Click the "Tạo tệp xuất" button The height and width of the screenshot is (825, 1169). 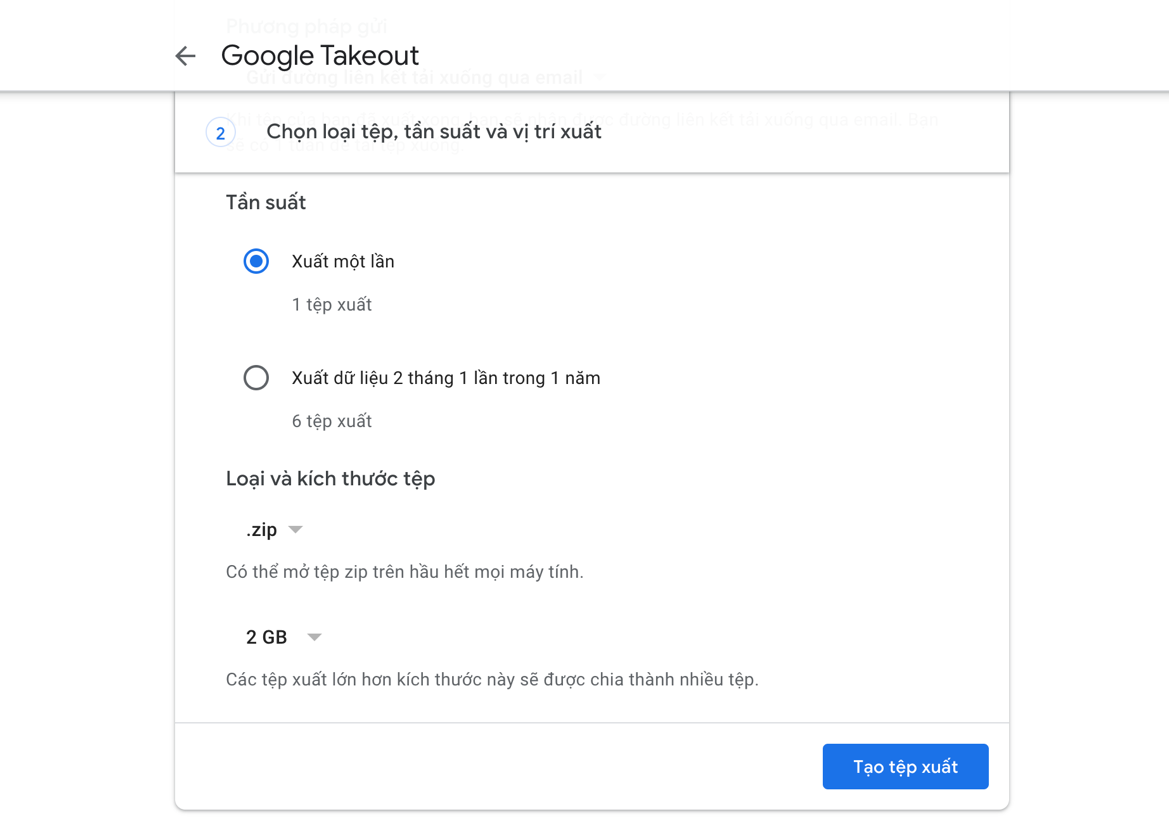point(905,767)
